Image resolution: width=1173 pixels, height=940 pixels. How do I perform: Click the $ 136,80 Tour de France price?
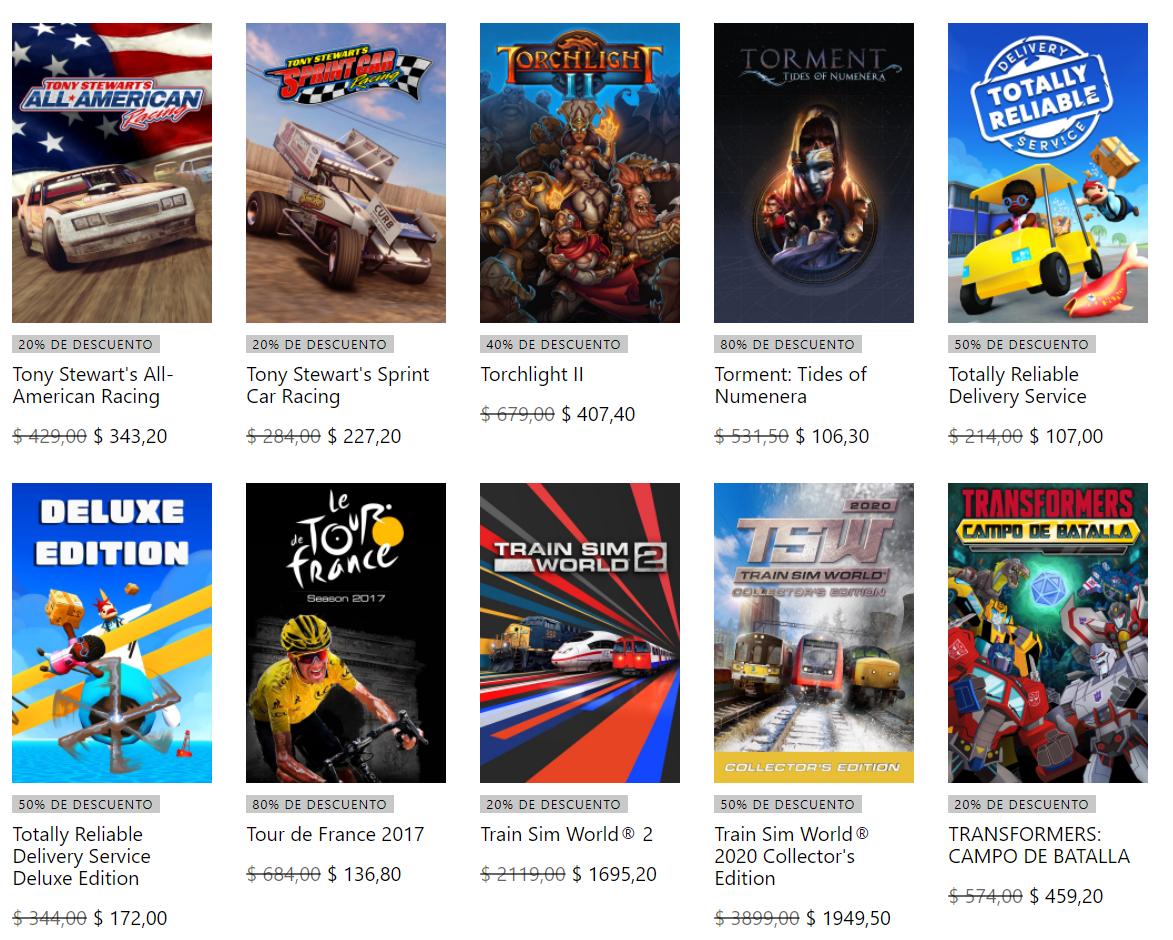coord(364,874)
